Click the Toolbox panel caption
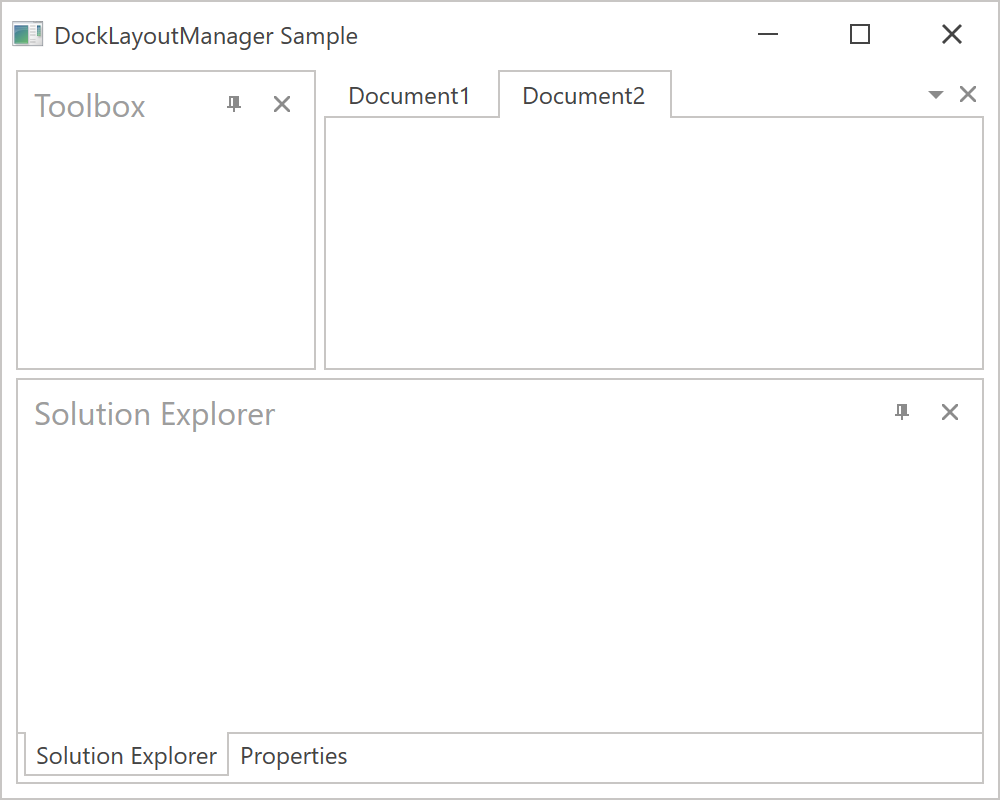Viewport: 1000px width, 800px height. tap(90, 106)
